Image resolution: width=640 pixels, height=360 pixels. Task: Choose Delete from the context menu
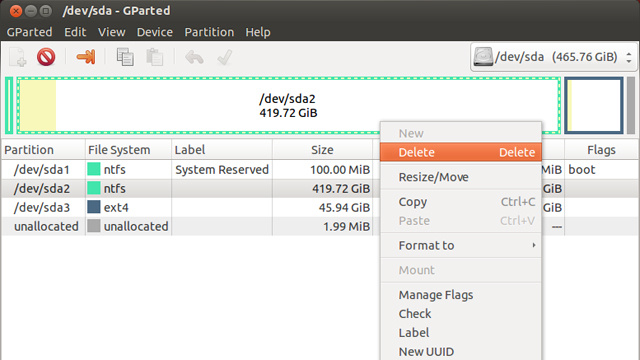[x=461, y=152]
